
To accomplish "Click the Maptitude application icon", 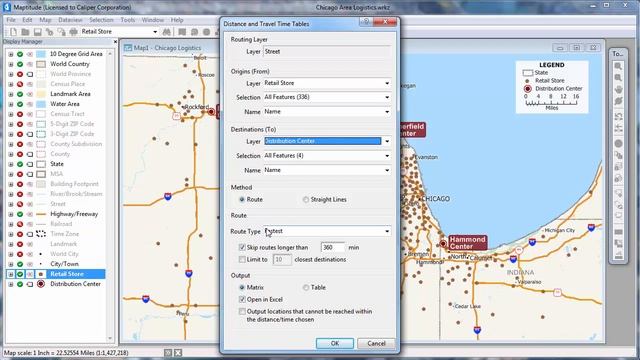I will click(7, 7).
